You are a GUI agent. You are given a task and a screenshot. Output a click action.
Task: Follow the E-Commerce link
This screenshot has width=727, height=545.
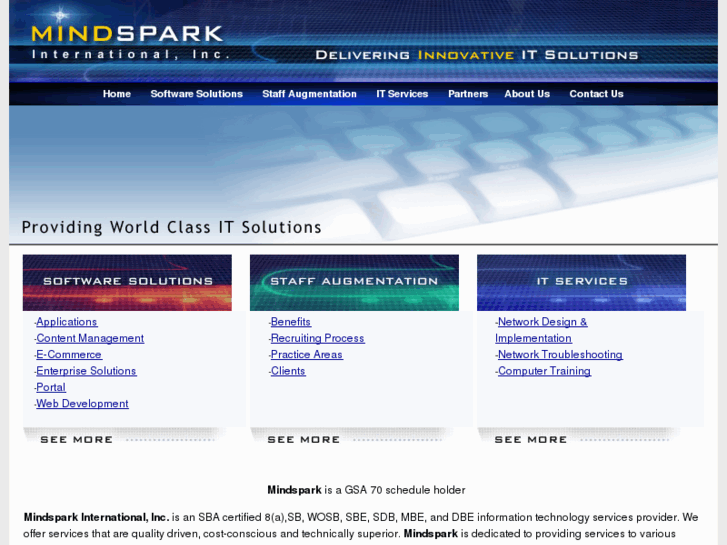point(69,354)
